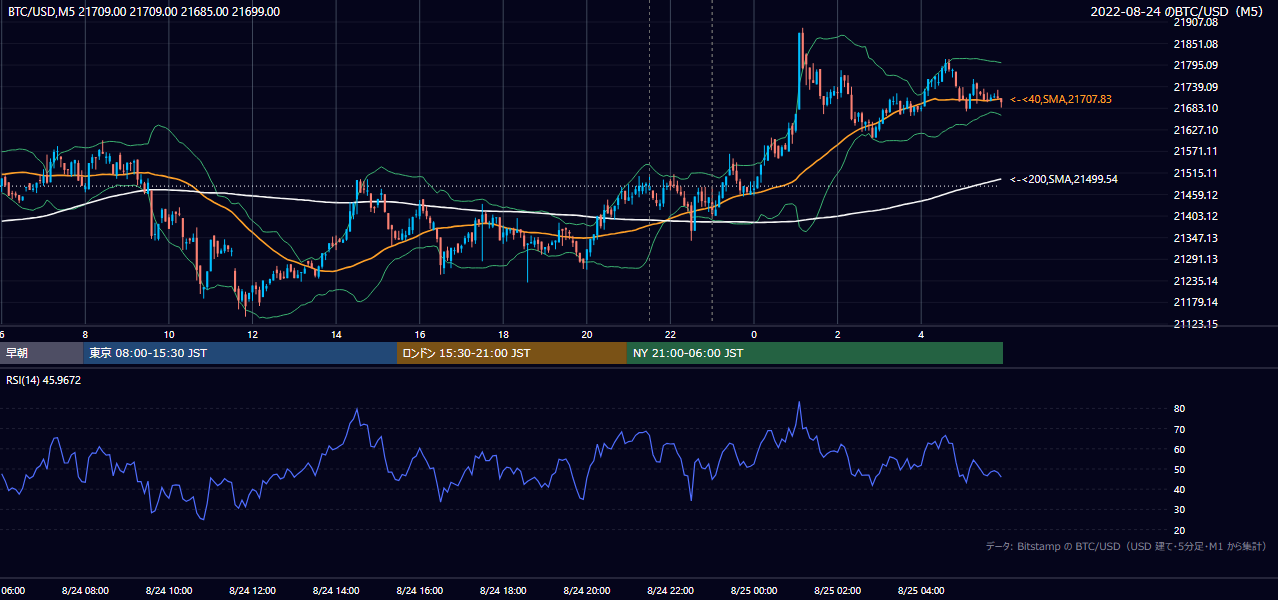
Task: Click the hour tick 16 under the price chart
Action: (419, 334)
